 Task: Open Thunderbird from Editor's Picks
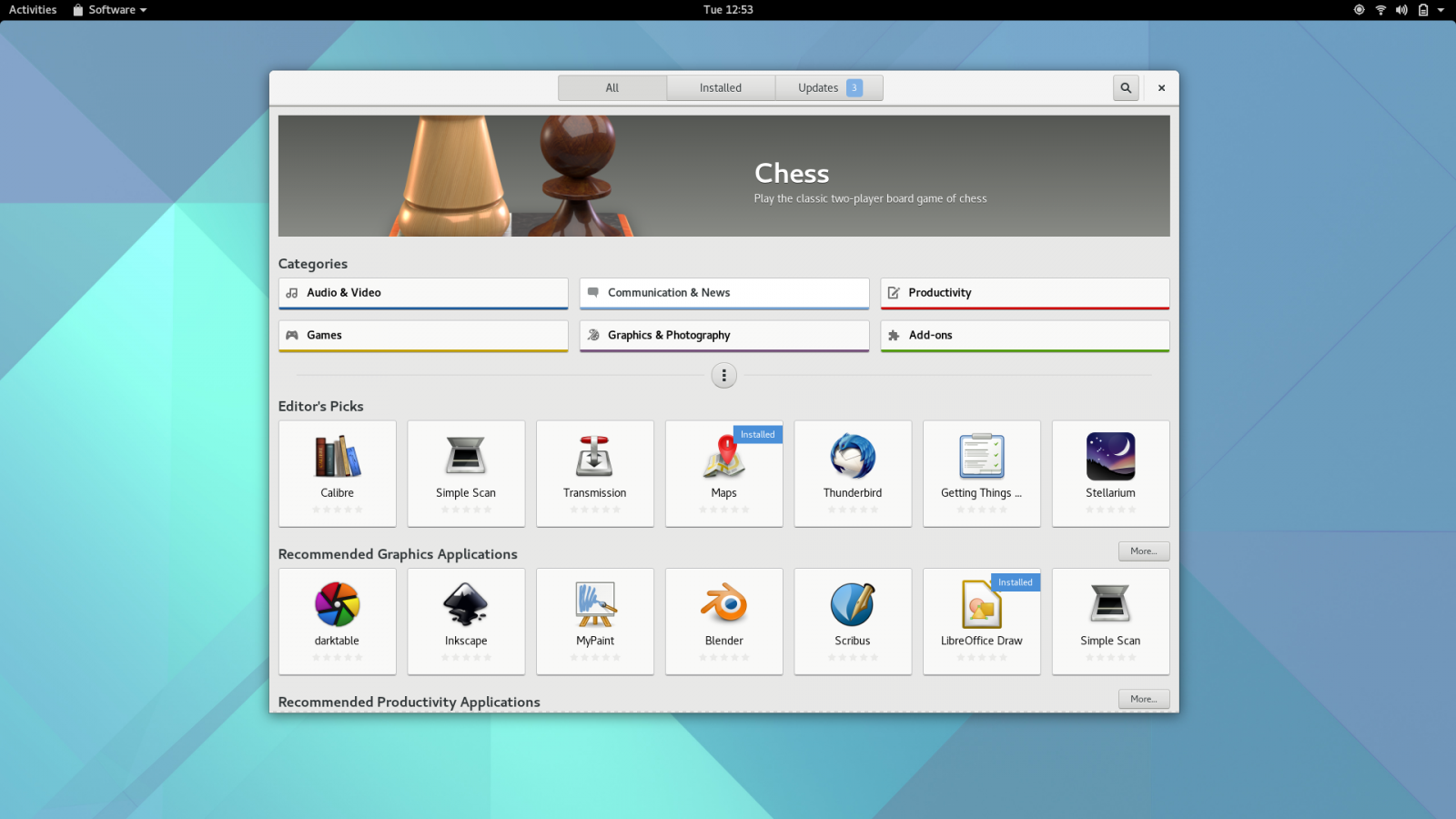point(853,473)
